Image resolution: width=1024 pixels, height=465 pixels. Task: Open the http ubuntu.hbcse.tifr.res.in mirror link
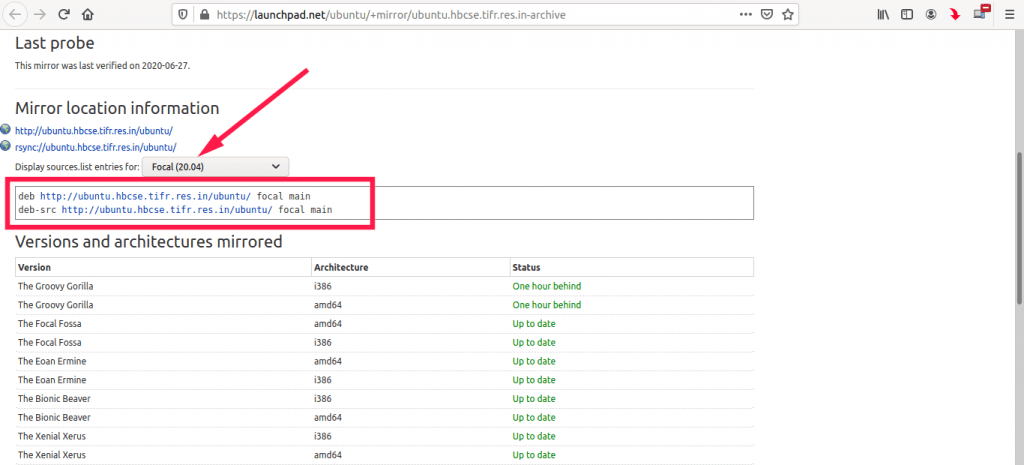pos(94,131)
